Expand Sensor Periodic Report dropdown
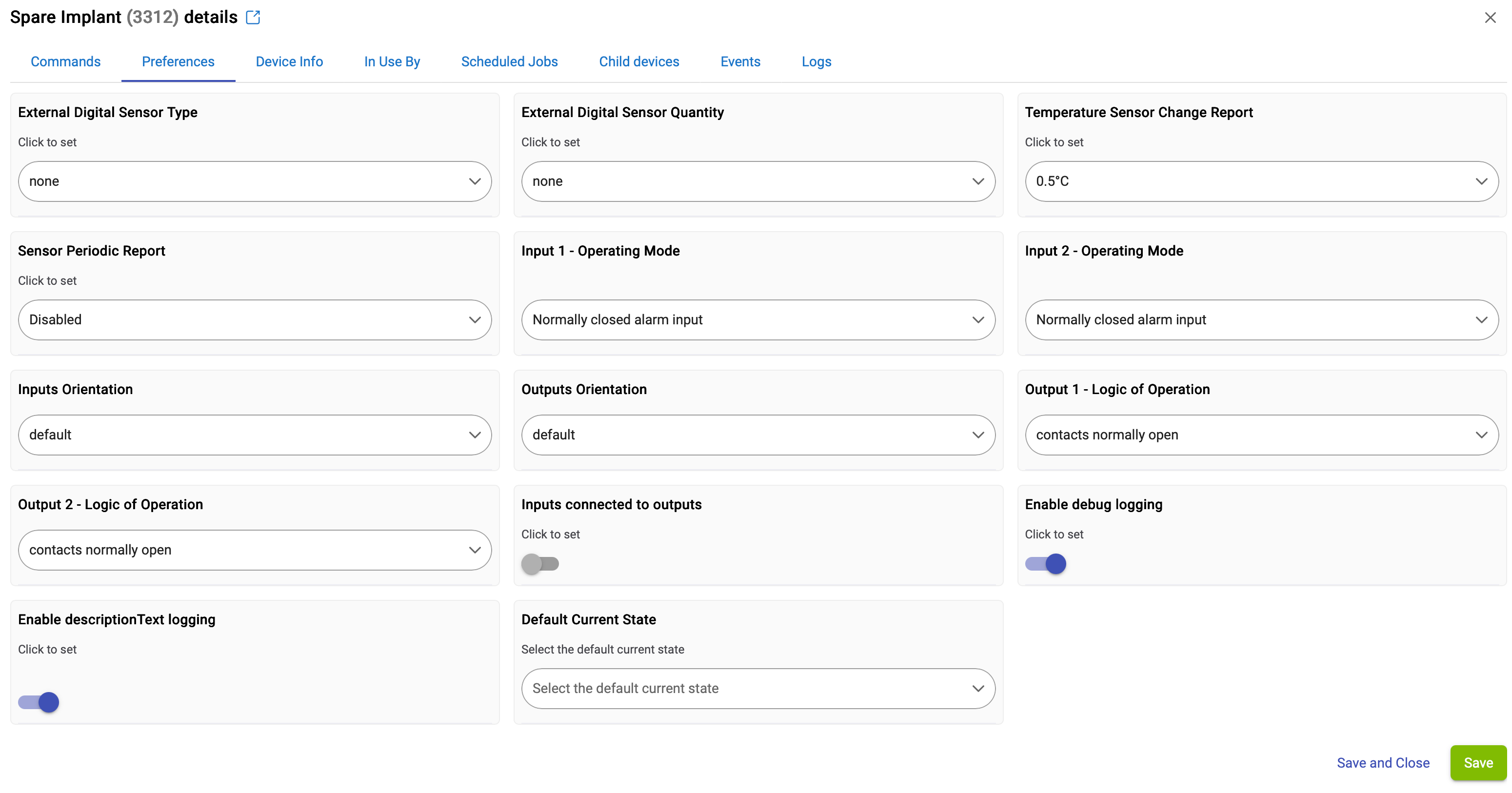This screenshot has width=1512, height=793. pyautogui.click(x=255, y=320)
